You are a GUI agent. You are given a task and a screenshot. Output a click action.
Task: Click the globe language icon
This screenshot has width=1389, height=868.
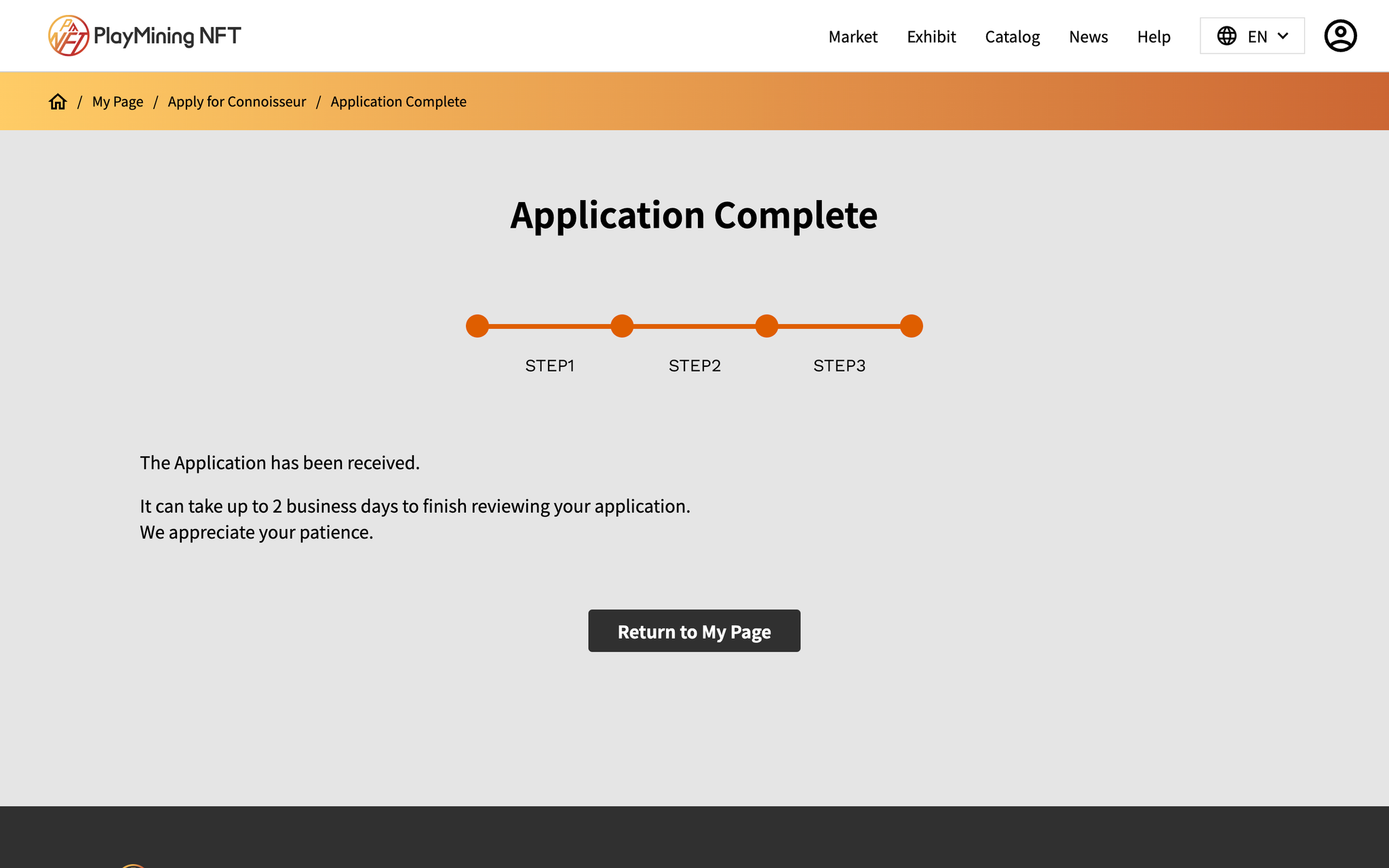pyautogui.click(x=1226, y=36)
